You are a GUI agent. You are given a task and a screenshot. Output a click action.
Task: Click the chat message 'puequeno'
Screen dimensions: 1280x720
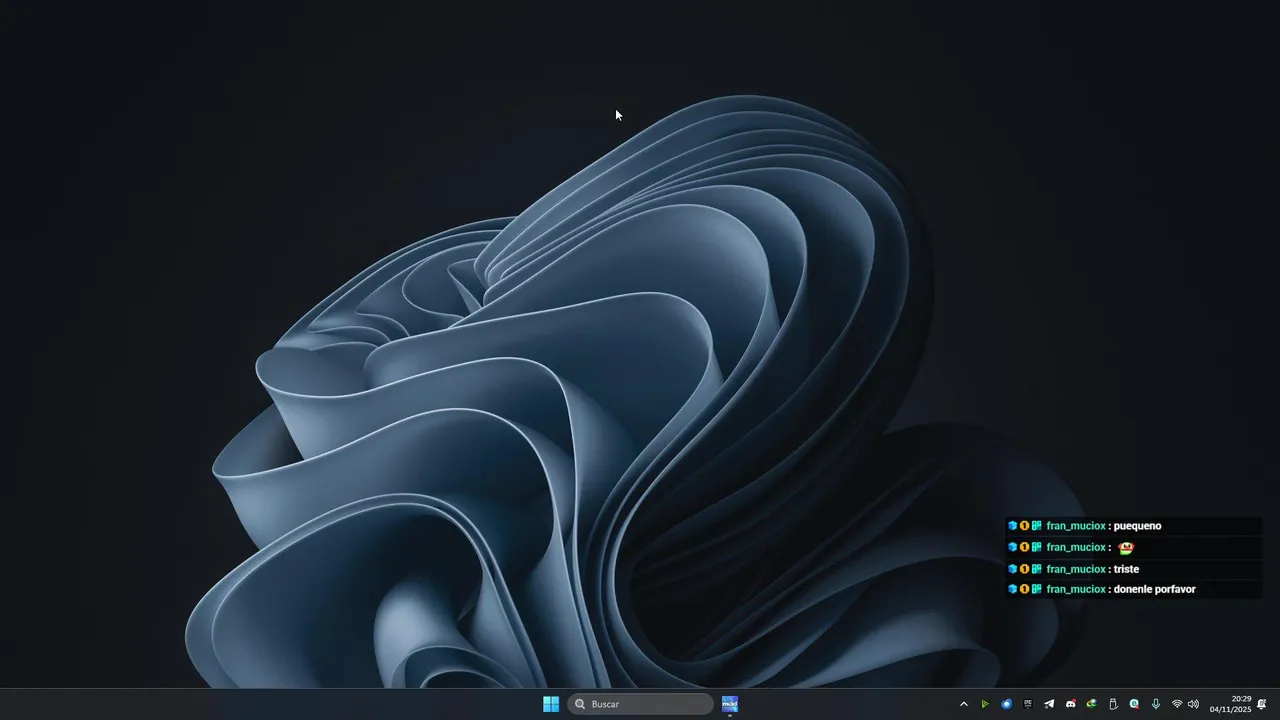(1137, 526)
